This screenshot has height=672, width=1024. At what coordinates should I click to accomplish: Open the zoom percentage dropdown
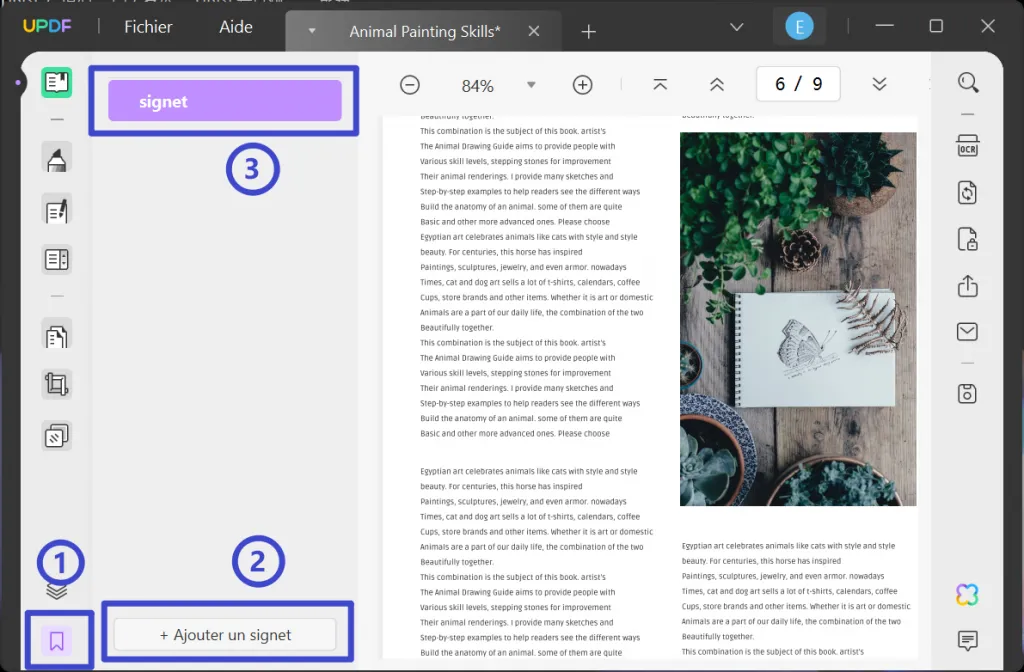[531, 84]
